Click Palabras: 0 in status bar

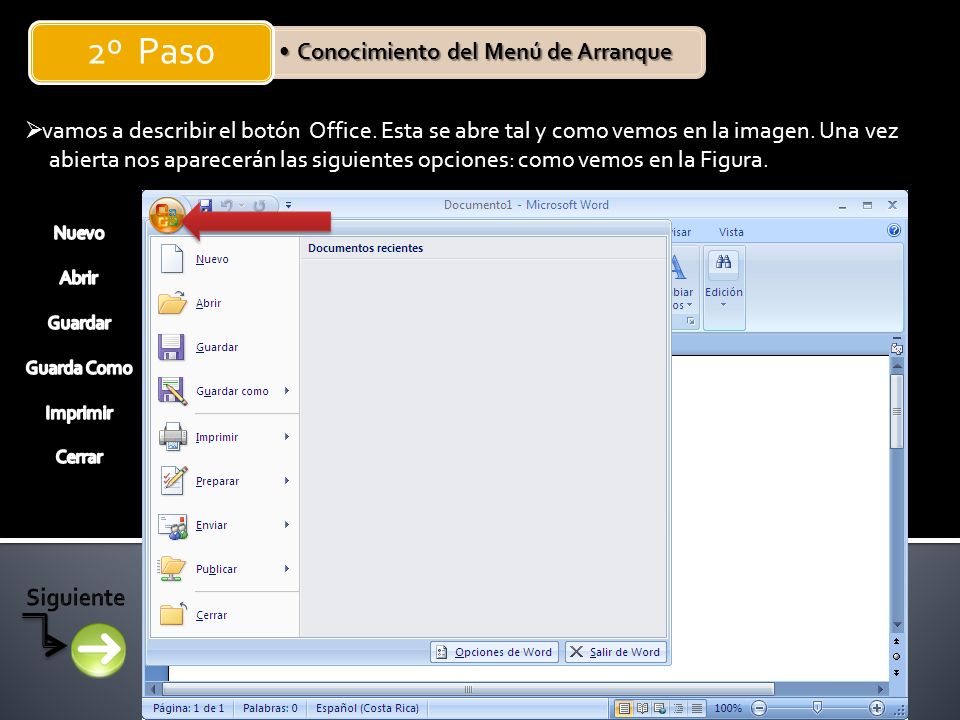tap(270, 708)
